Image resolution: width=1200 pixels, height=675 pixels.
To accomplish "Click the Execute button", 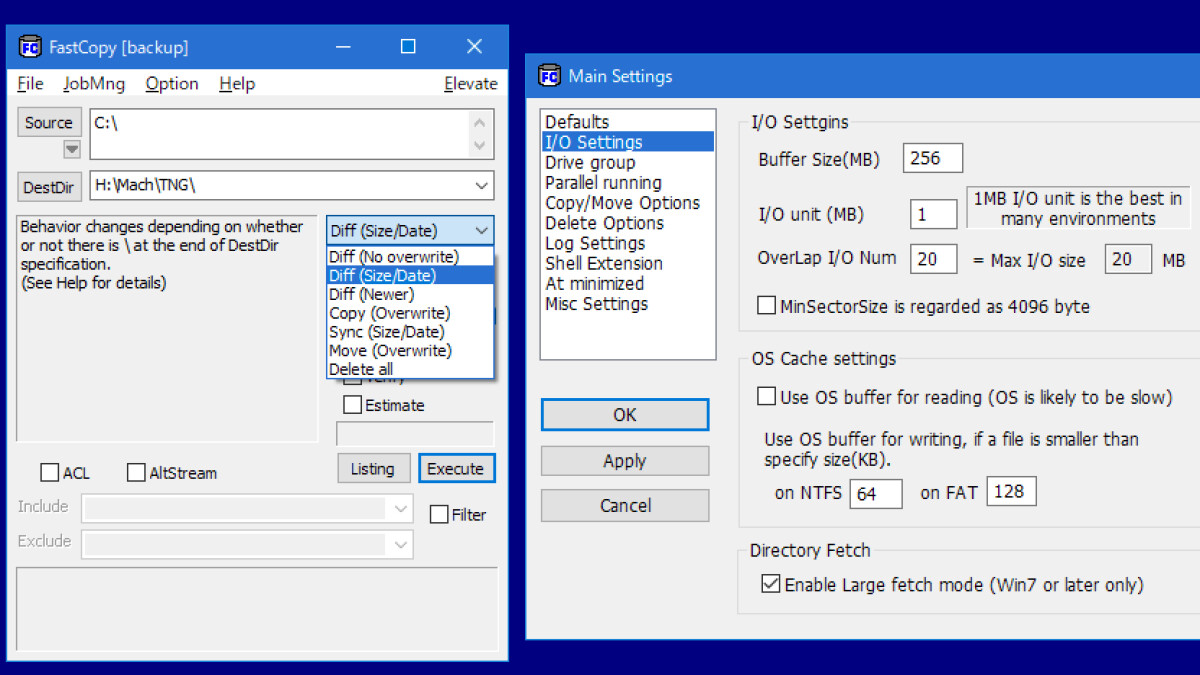I will click(456, 469).
